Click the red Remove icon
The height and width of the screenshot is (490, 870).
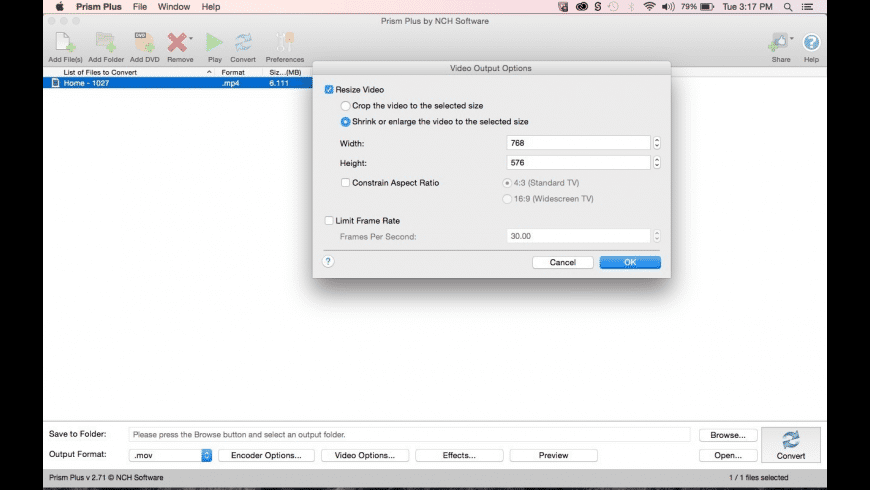click(179, 43)
